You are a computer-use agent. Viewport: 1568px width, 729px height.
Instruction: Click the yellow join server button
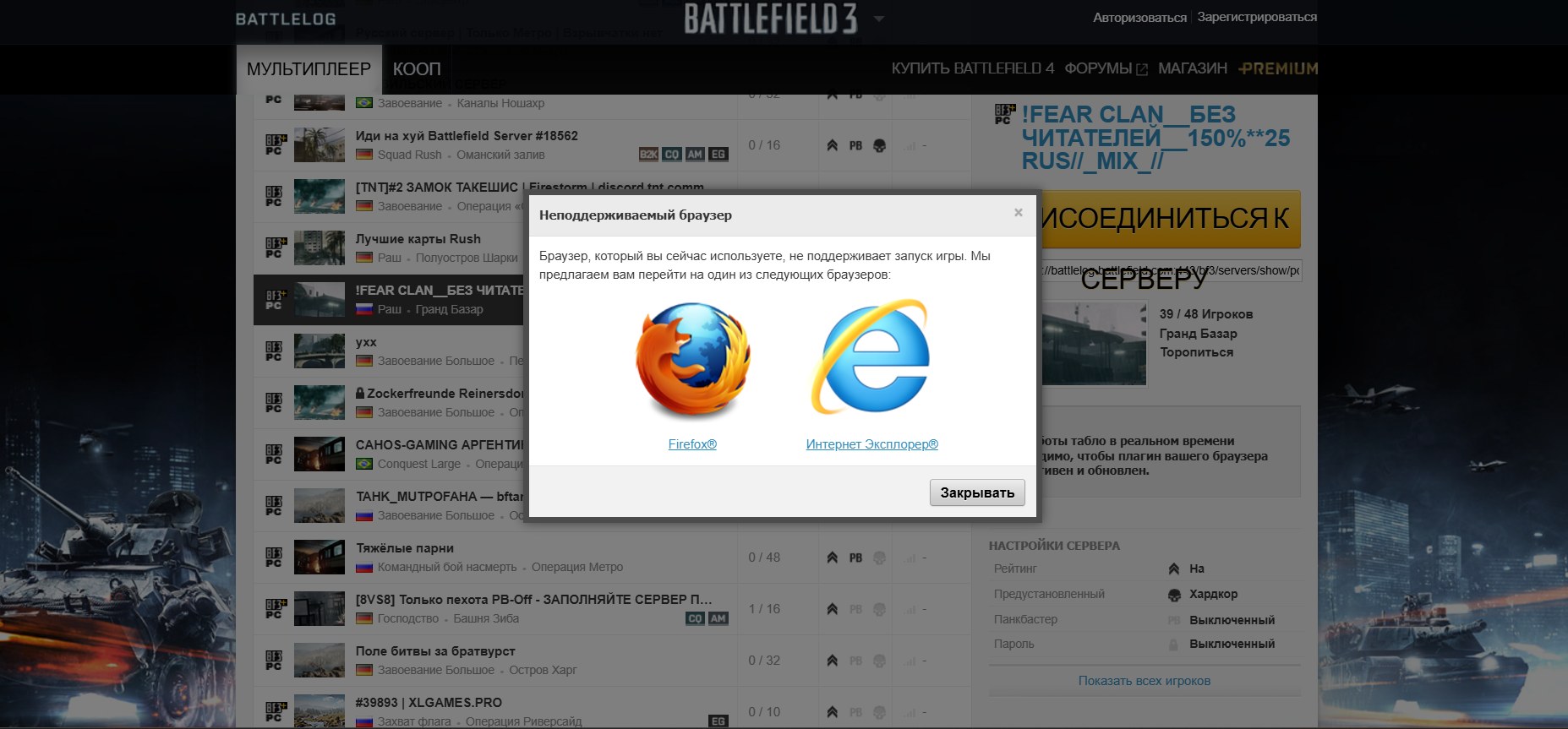click(x=1171, y=219)
